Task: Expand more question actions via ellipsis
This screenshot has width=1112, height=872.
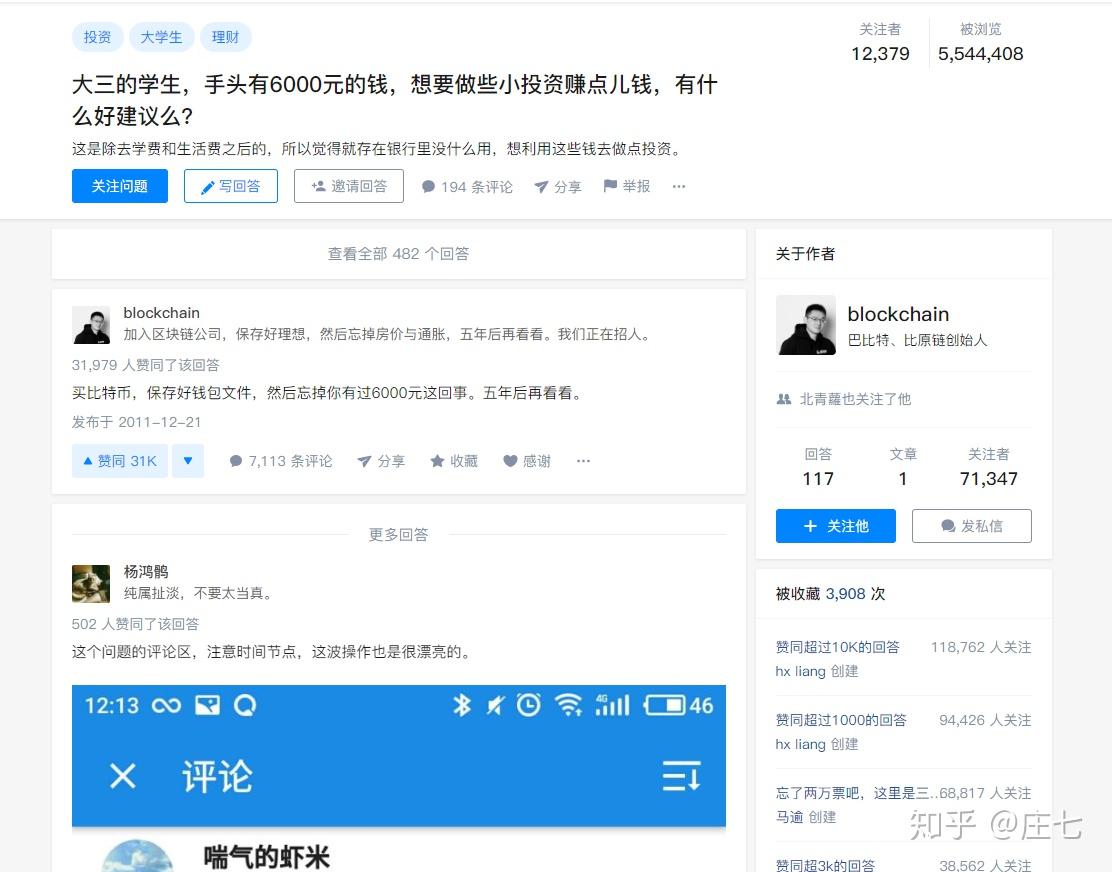Action: coord(678,186)
